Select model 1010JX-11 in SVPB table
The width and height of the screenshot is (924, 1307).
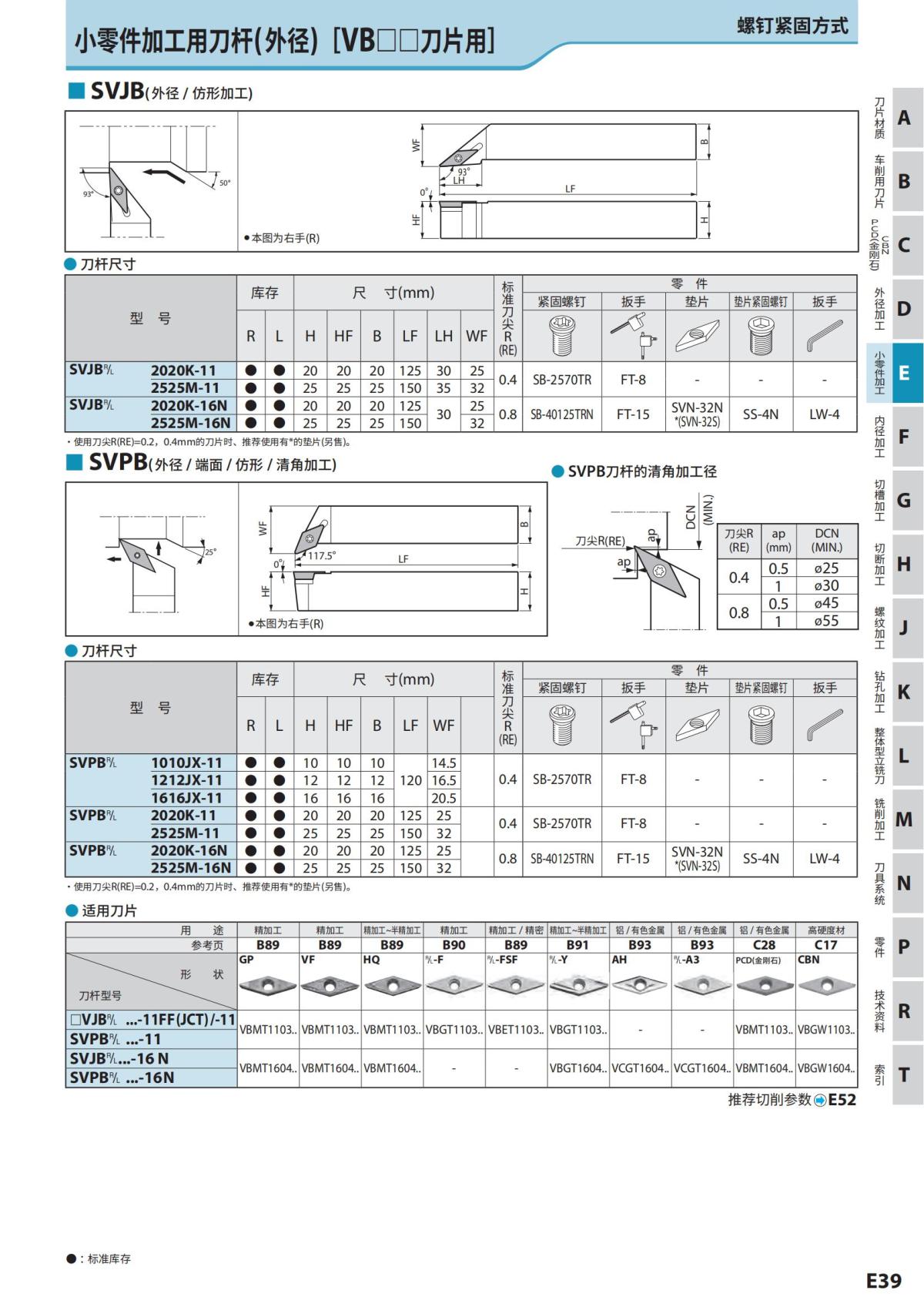[x=186, y=762]
